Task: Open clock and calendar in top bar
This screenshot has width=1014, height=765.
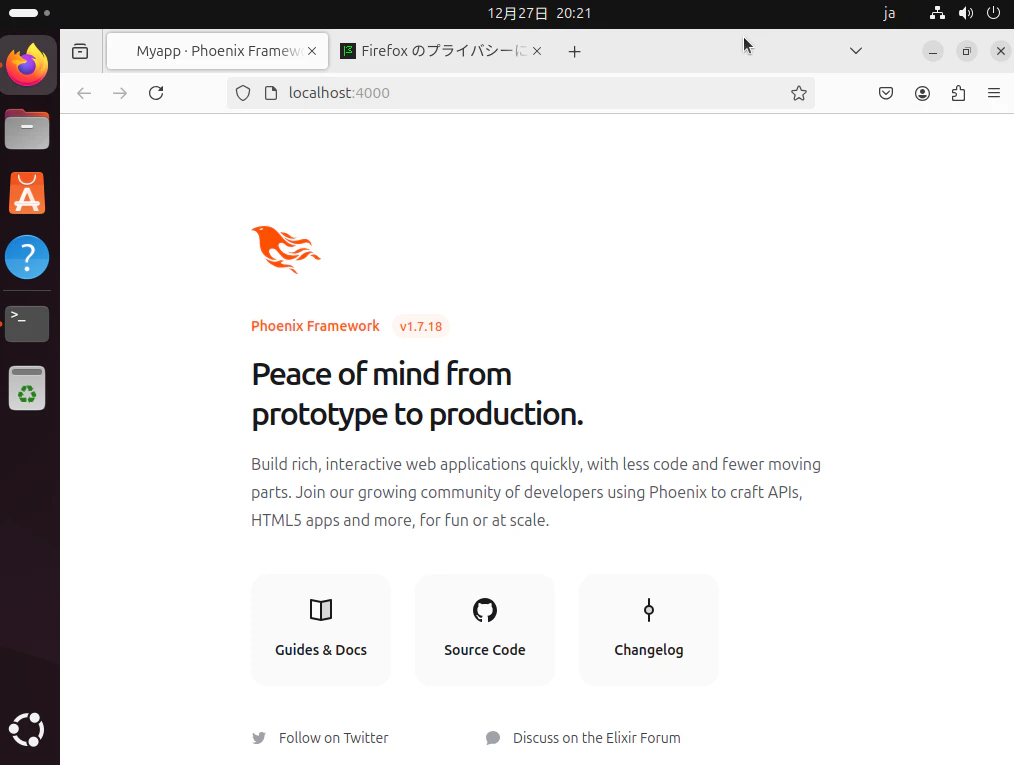Action: pyautogui.click(x=539, y=13)
